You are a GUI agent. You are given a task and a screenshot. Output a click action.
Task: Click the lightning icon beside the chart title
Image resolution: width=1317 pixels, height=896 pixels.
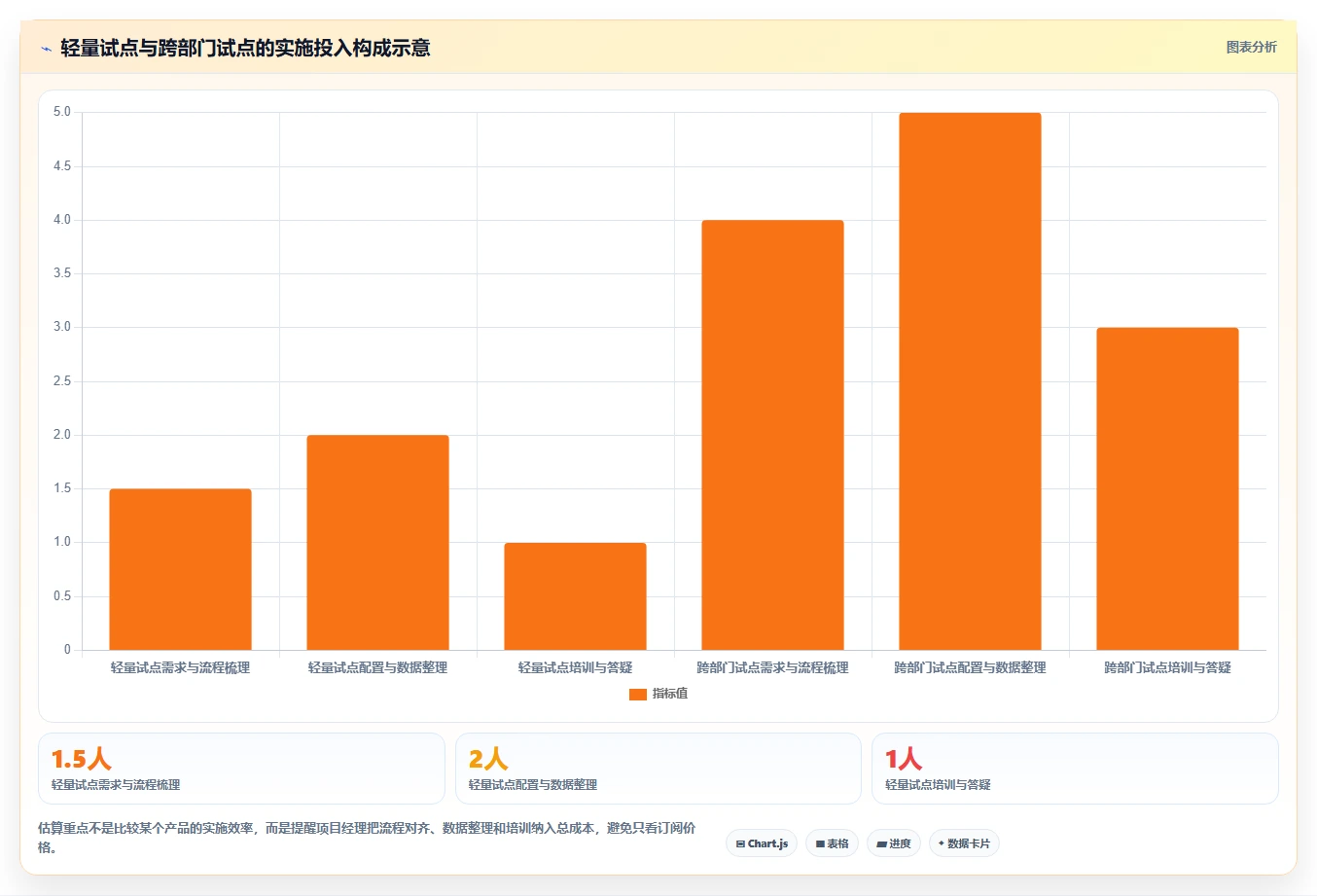click(46, 49)
